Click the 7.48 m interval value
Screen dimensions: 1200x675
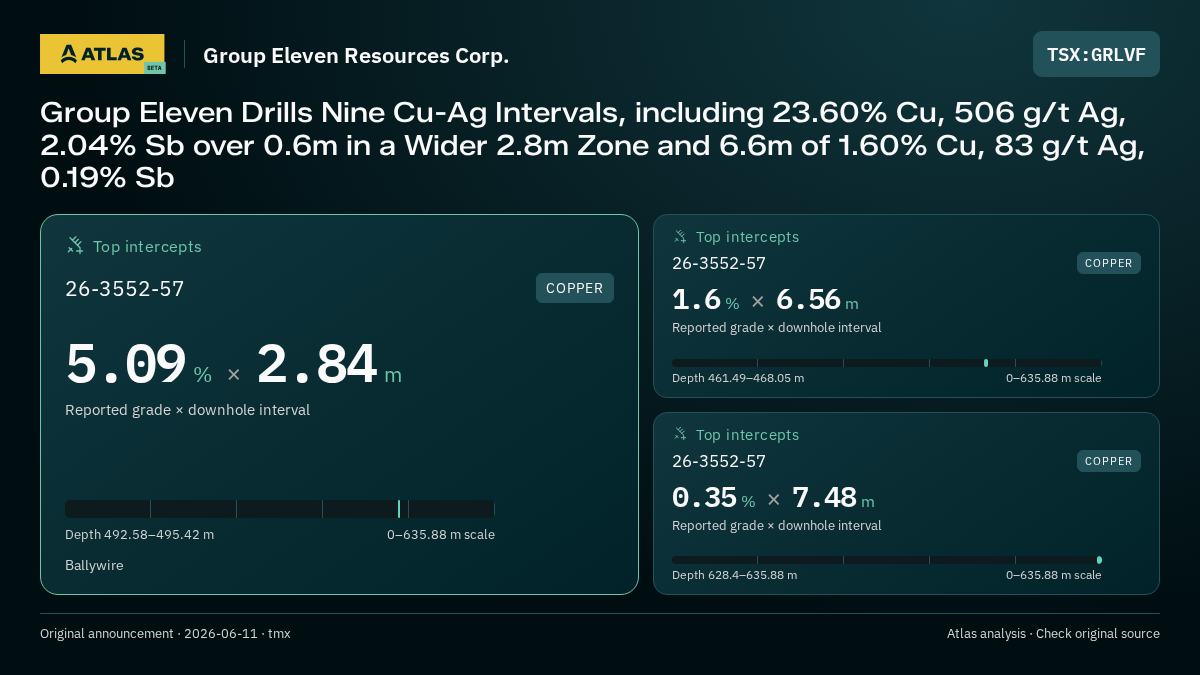[833, 498]
